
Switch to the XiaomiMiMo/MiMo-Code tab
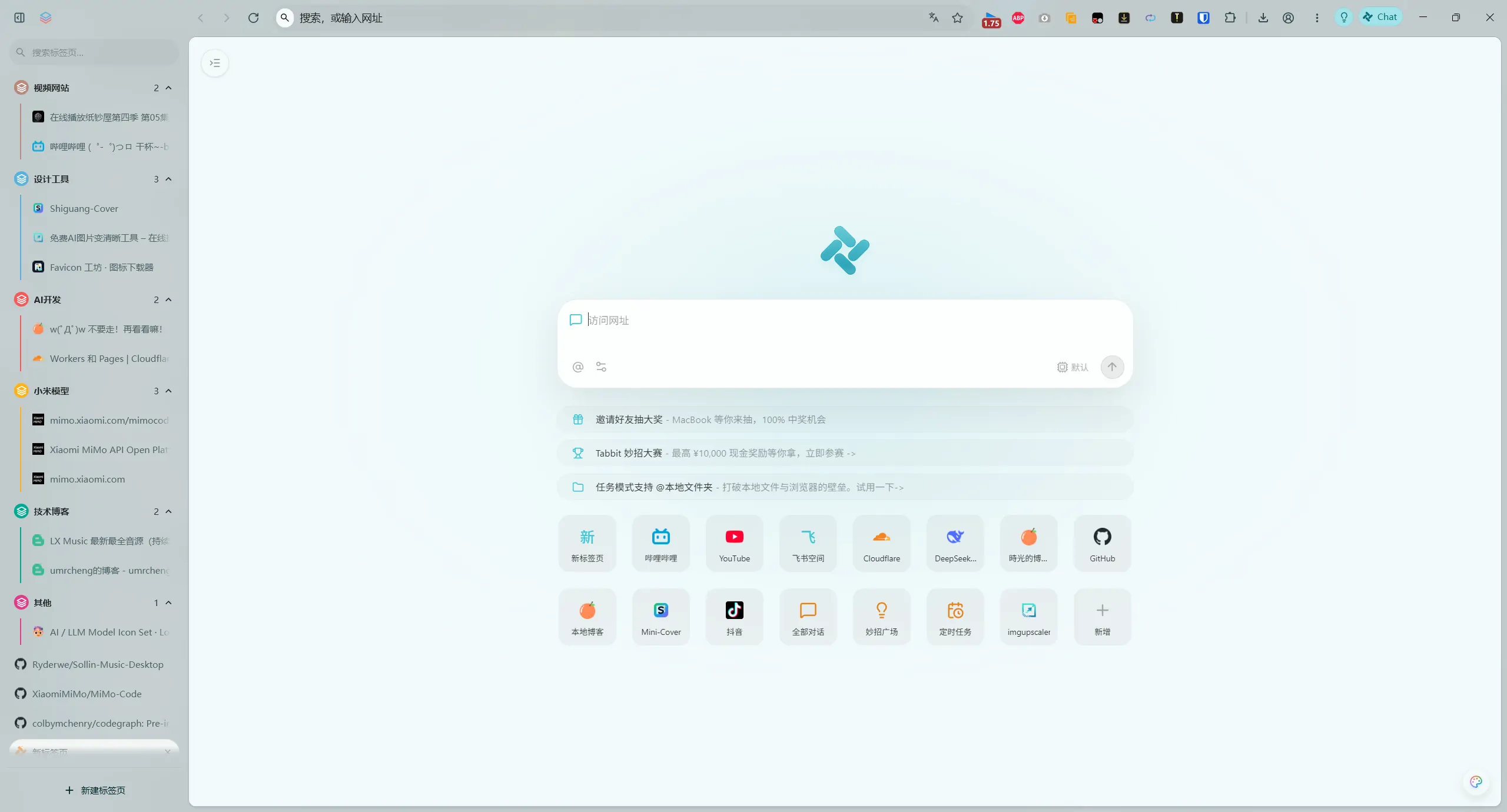94,694
